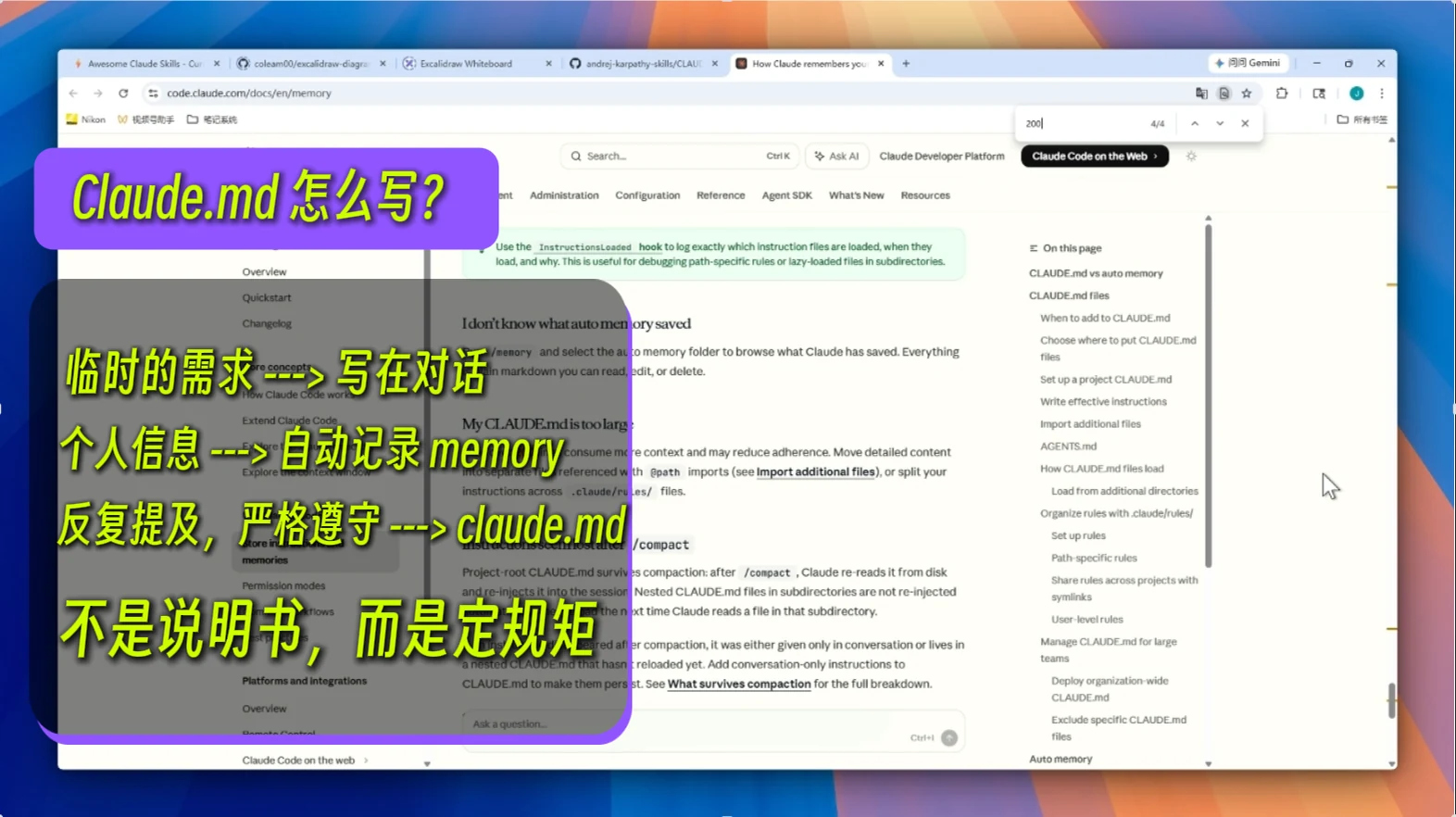
Task: Open the sidebar Permission modes page
Action: coord(283,586)
